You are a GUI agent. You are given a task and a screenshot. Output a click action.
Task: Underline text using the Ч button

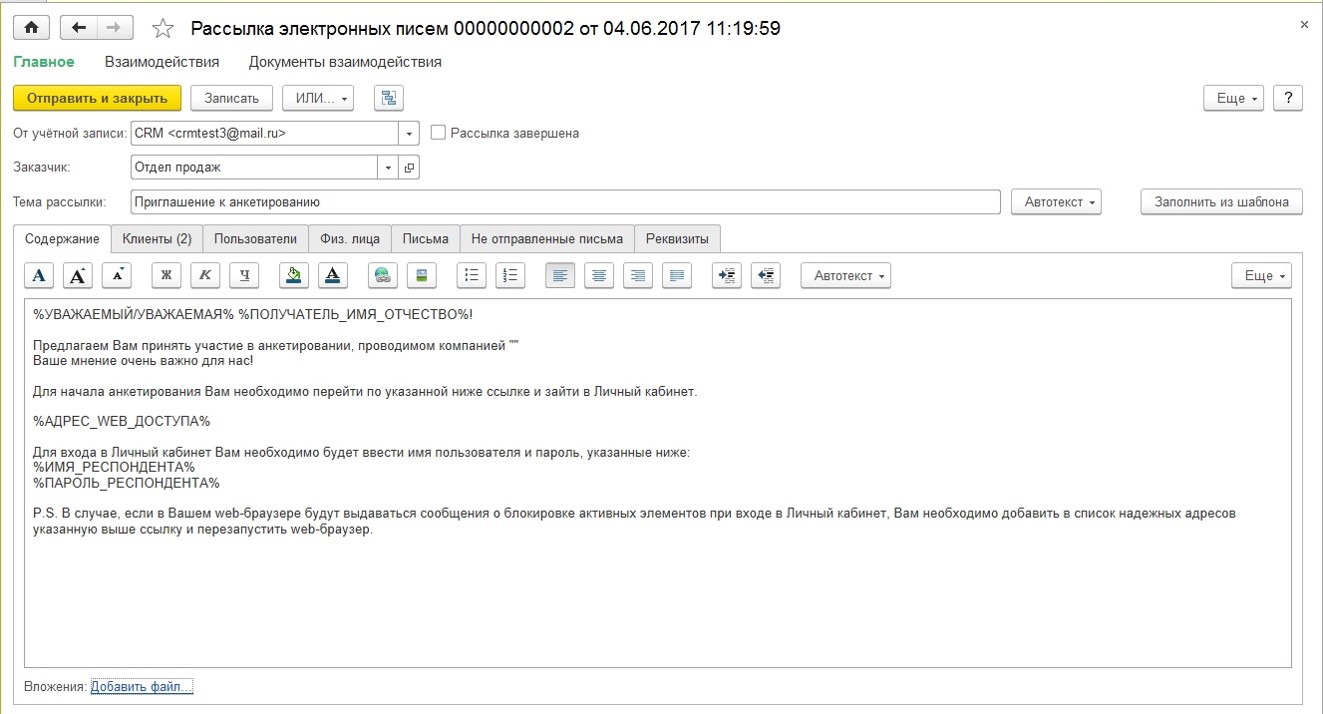click(x=244, y=275)
